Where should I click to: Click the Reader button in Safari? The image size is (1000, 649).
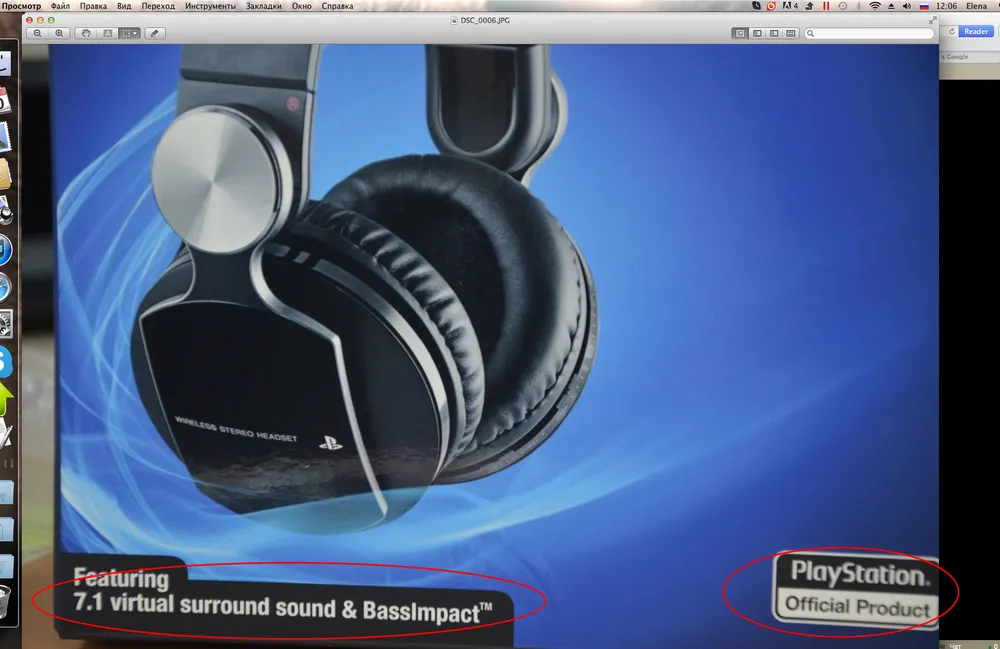tap(976, 31)
